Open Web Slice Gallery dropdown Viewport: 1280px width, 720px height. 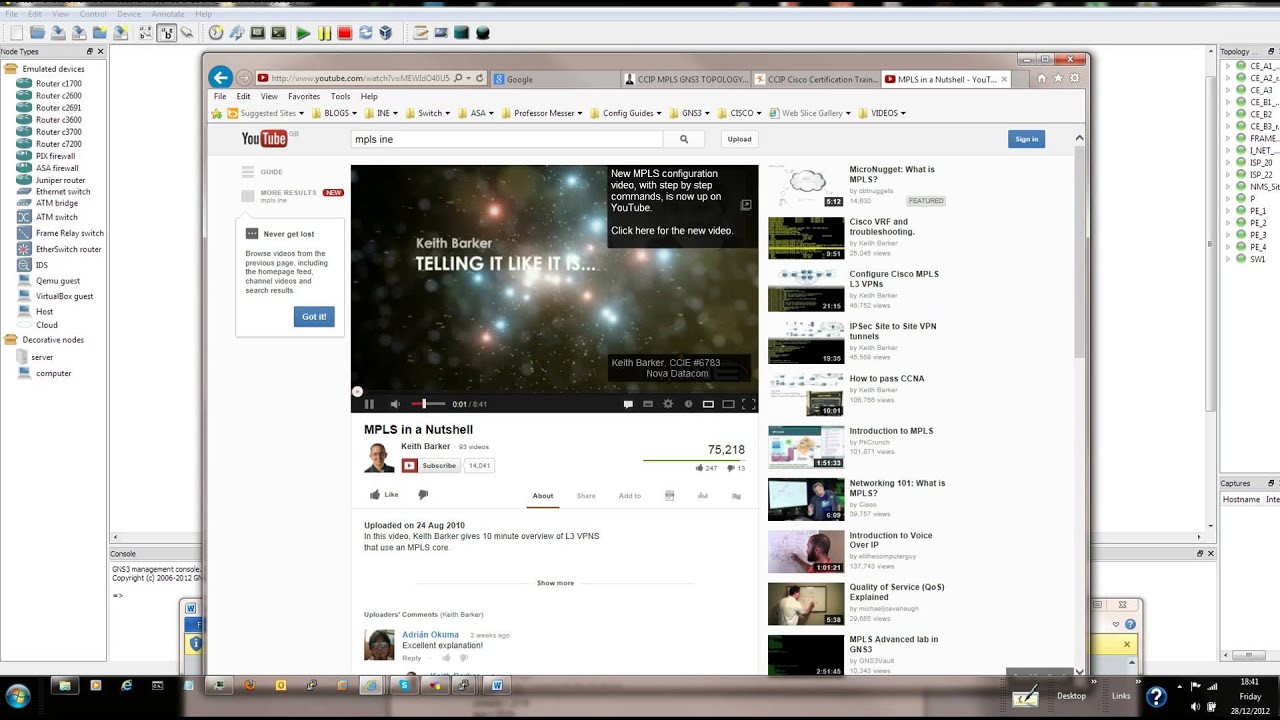click(x=809, y=113)
